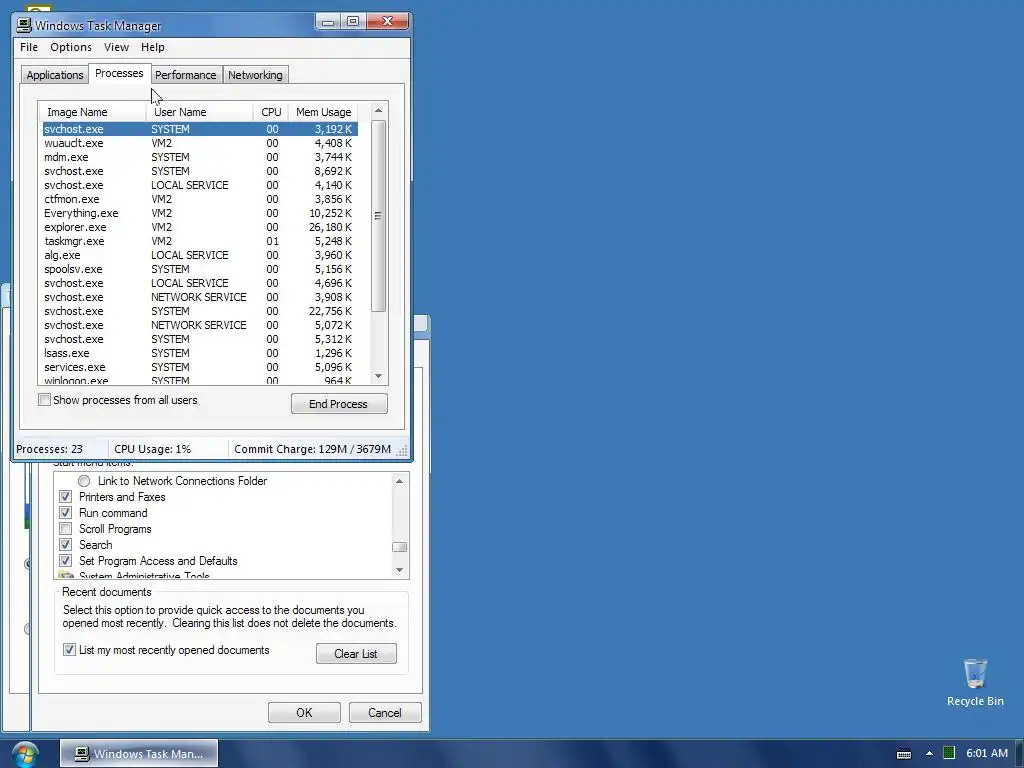Open the Recycle Bin on desktop
The height and width of the screenshot is (768, 1024).
coord(975,682)
